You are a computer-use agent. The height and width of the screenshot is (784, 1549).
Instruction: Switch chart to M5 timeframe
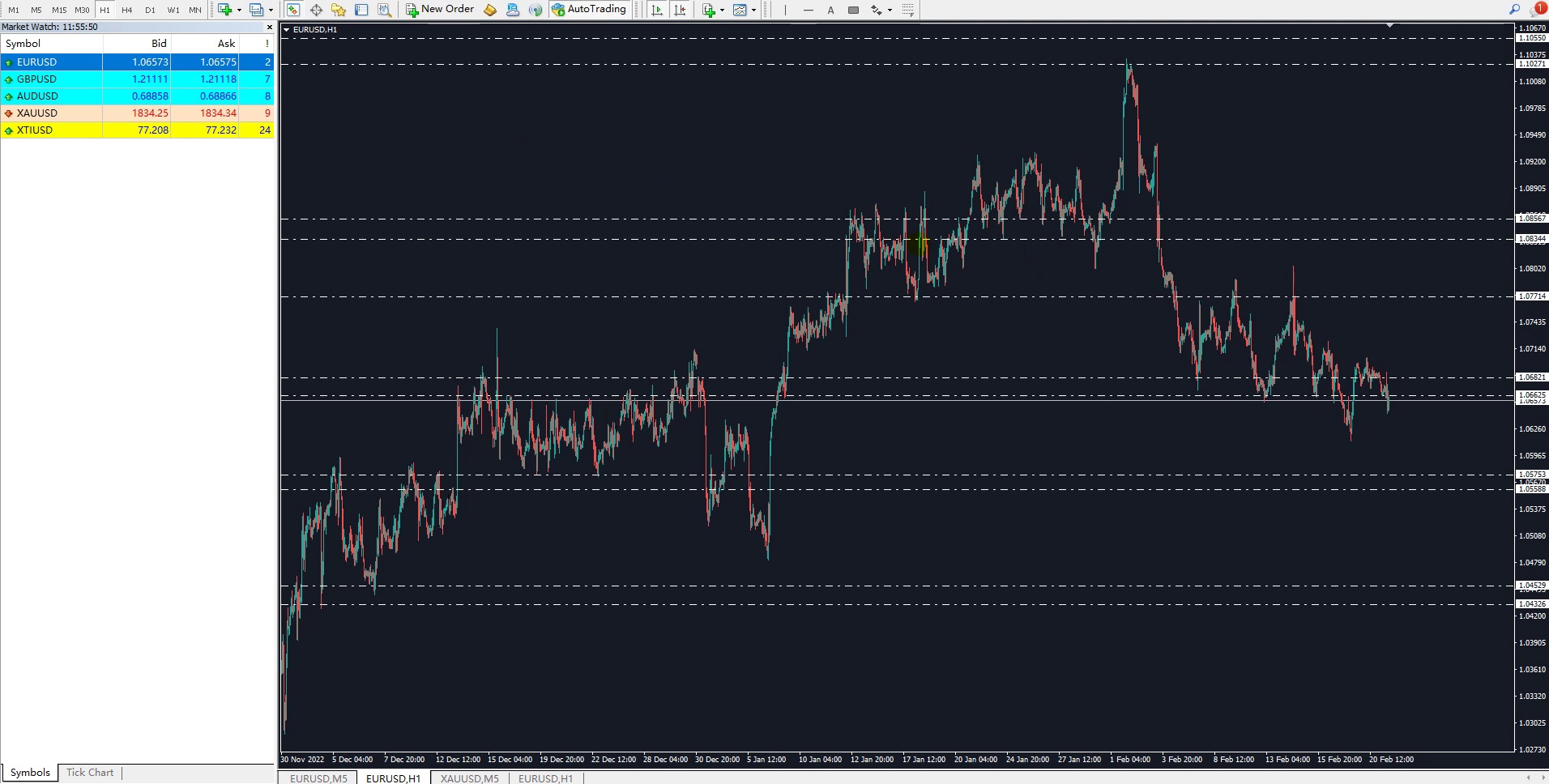36,10
